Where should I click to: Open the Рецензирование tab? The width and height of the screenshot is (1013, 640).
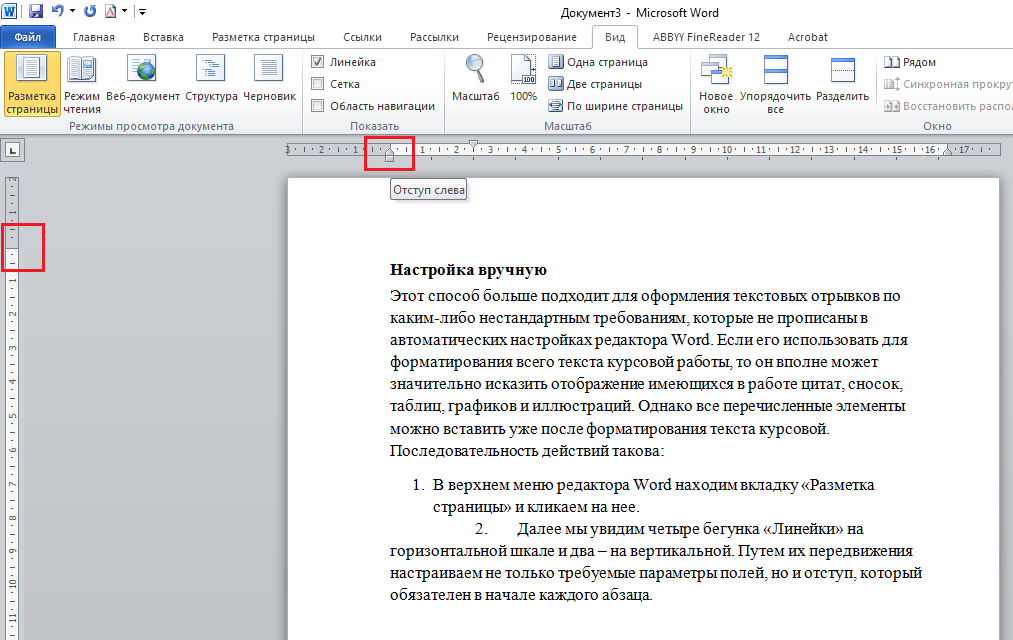pos(532,37)
